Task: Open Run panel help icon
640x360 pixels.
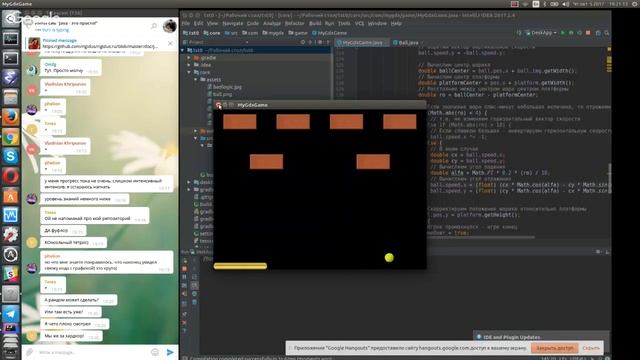Action: (x=184, y=331)
